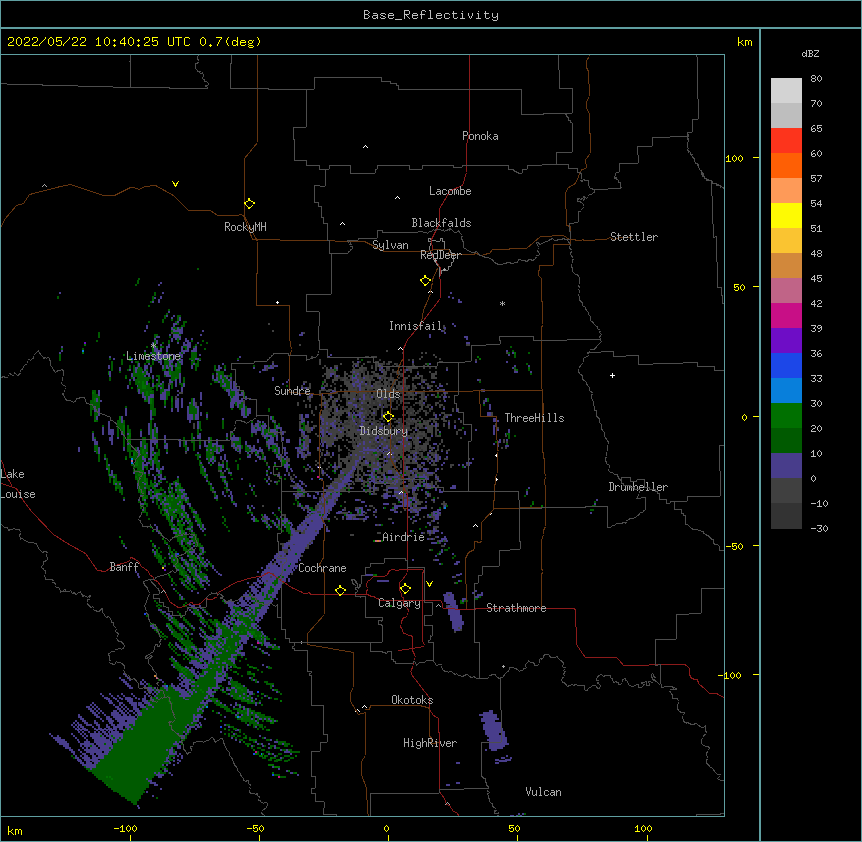The image size is (862, 842).
Task: Select the Innisfail label
Action: click(x=416, y=326)
